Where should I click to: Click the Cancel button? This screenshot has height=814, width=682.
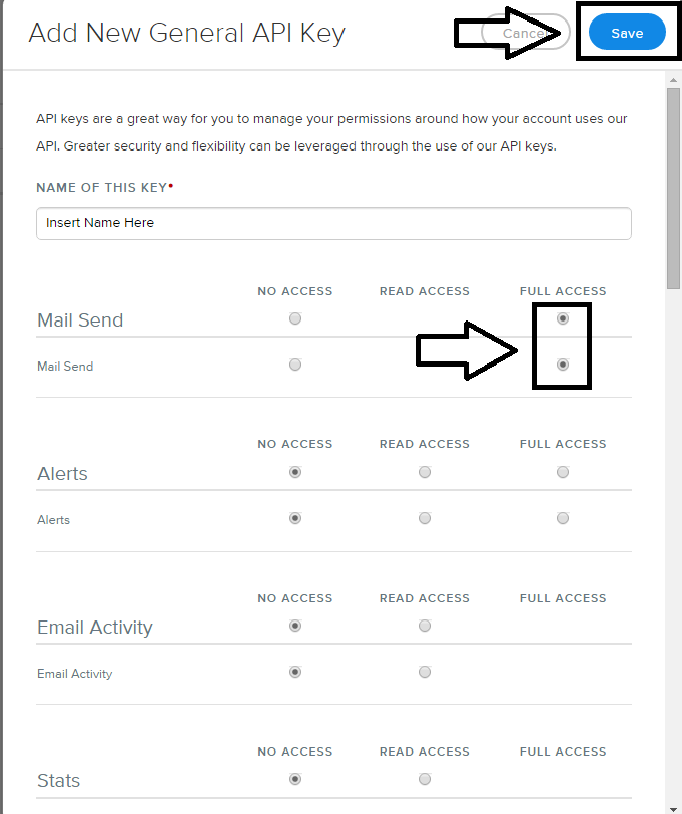523,33
